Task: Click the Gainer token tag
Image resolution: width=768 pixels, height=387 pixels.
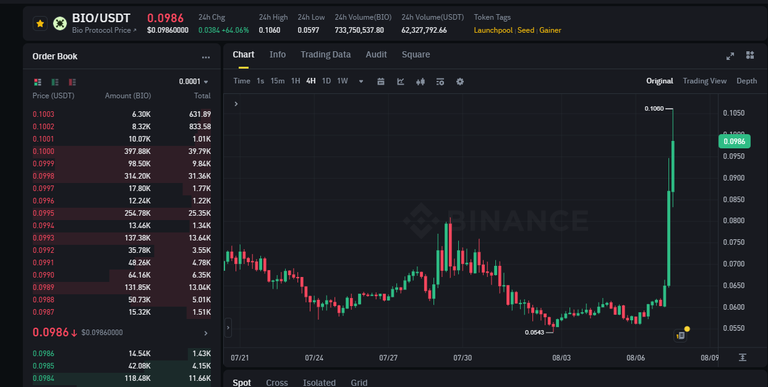Action: point(550,30)
